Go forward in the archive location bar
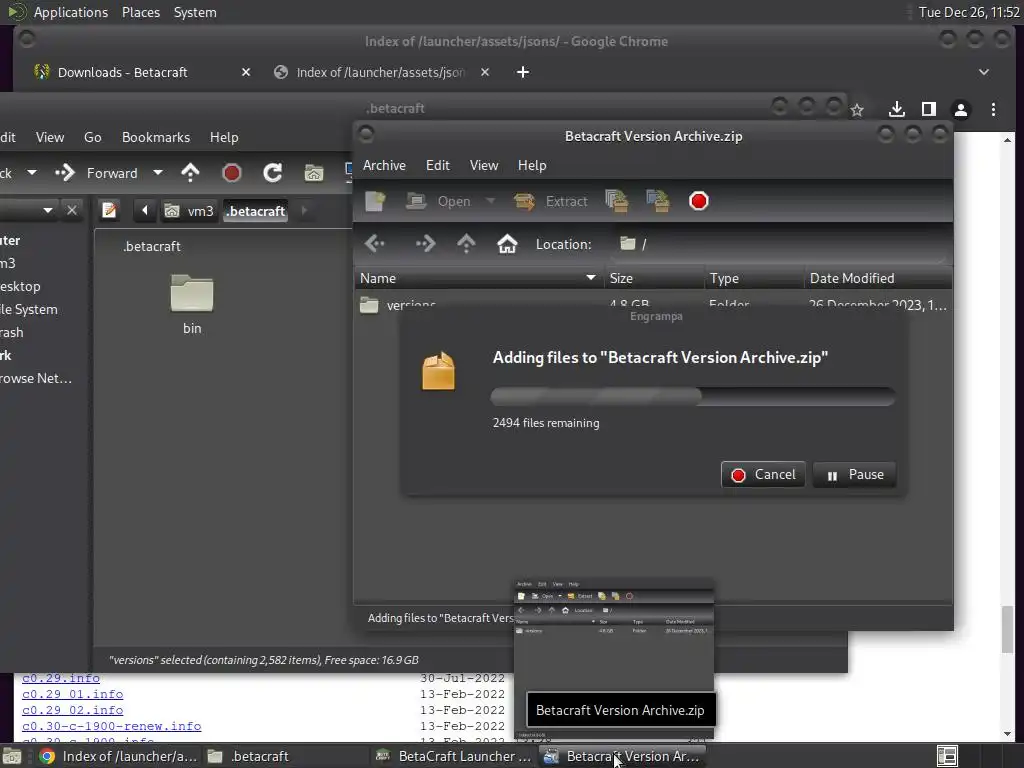 425,244
